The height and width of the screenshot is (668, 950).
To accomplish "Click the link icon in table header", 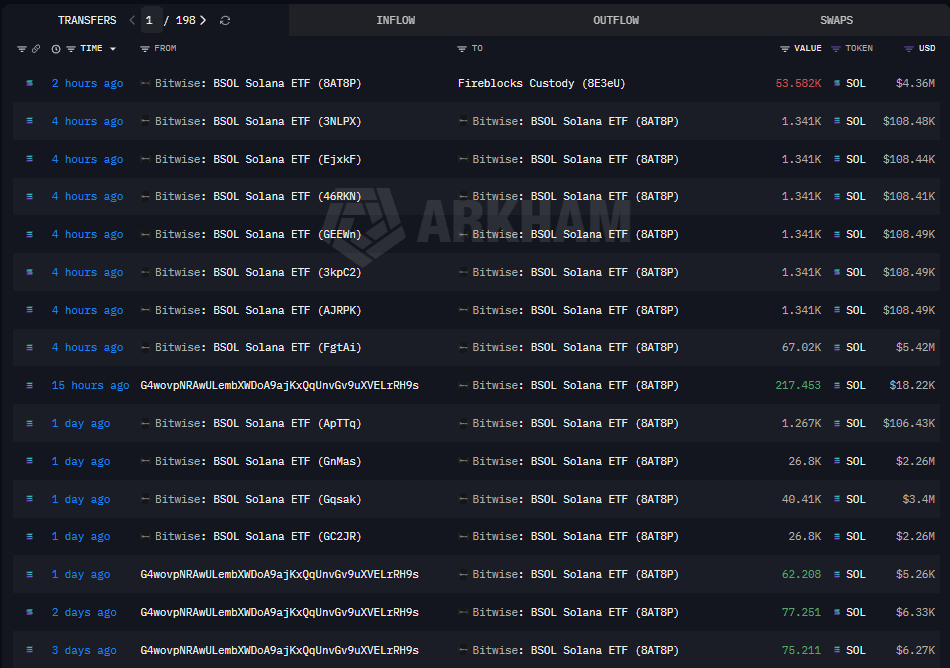I will click(36, 48).
